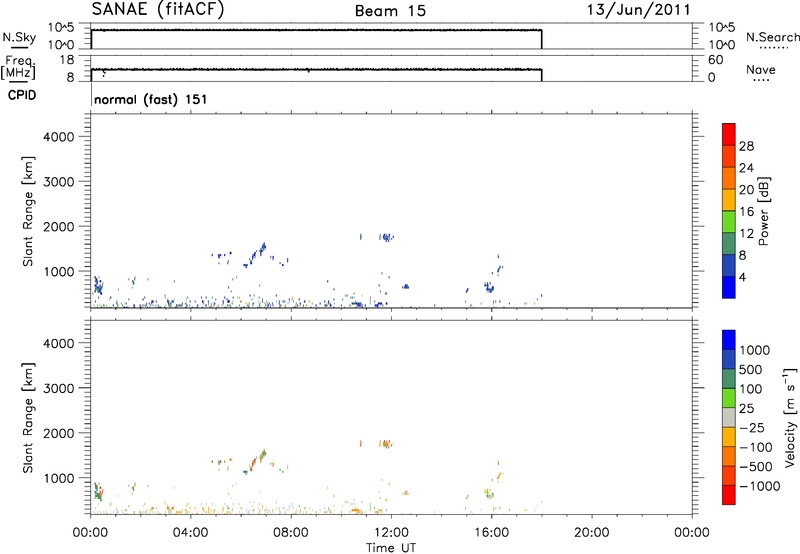Select the leftmost '00:00' time label
800x554 pixels.
[90, 533]
